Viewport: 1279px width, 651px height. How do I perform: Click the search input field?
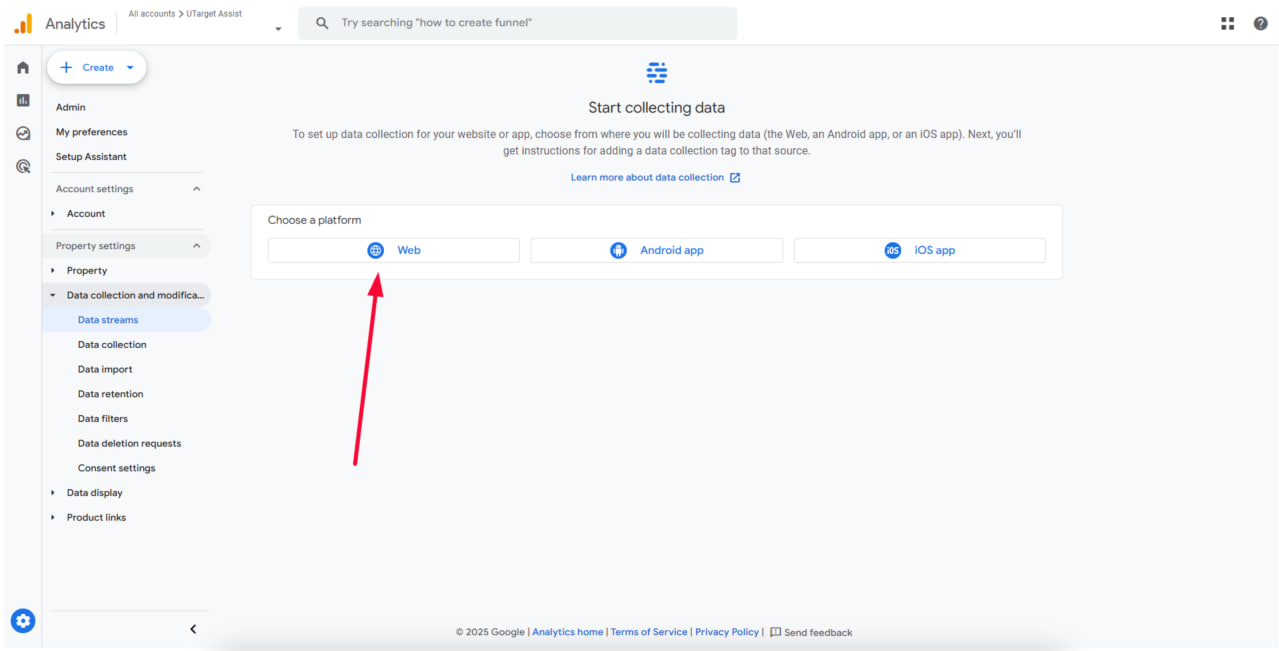tap(517, 23)
